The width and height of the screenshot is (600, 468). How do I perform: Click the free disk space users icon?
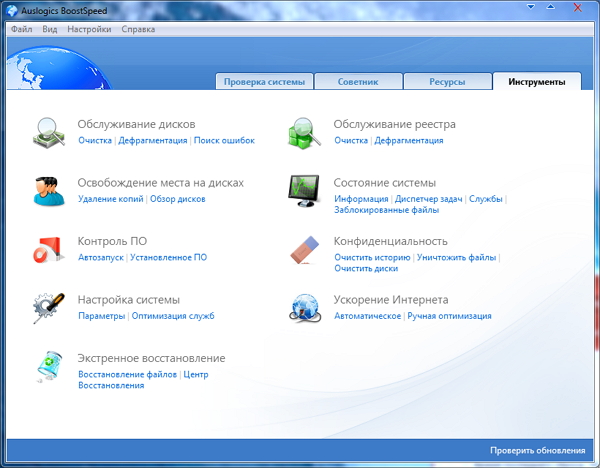[x=49, y=191]
